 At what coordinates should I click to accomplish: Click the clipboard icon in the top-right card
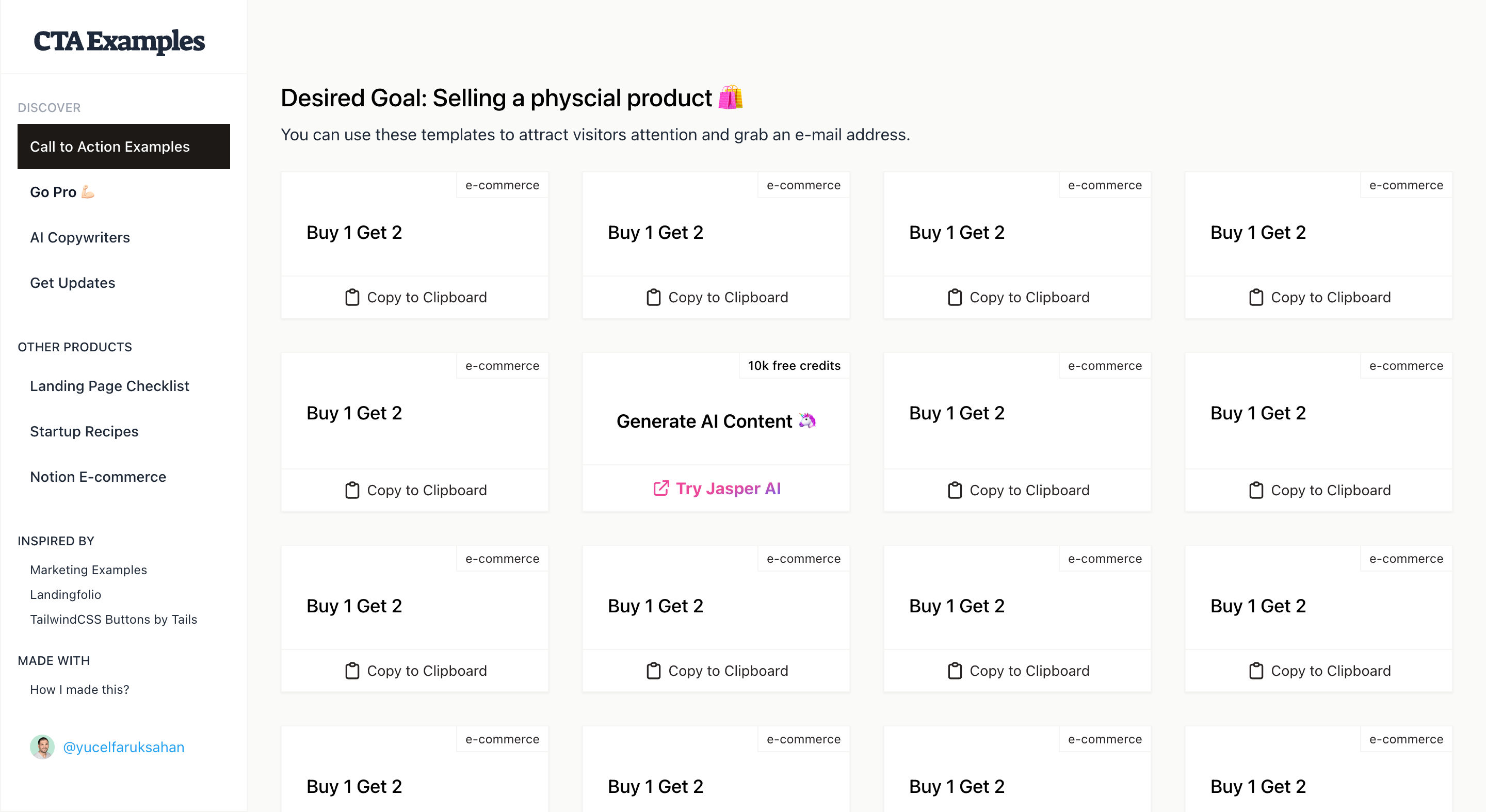click(x=1256, y=297)
